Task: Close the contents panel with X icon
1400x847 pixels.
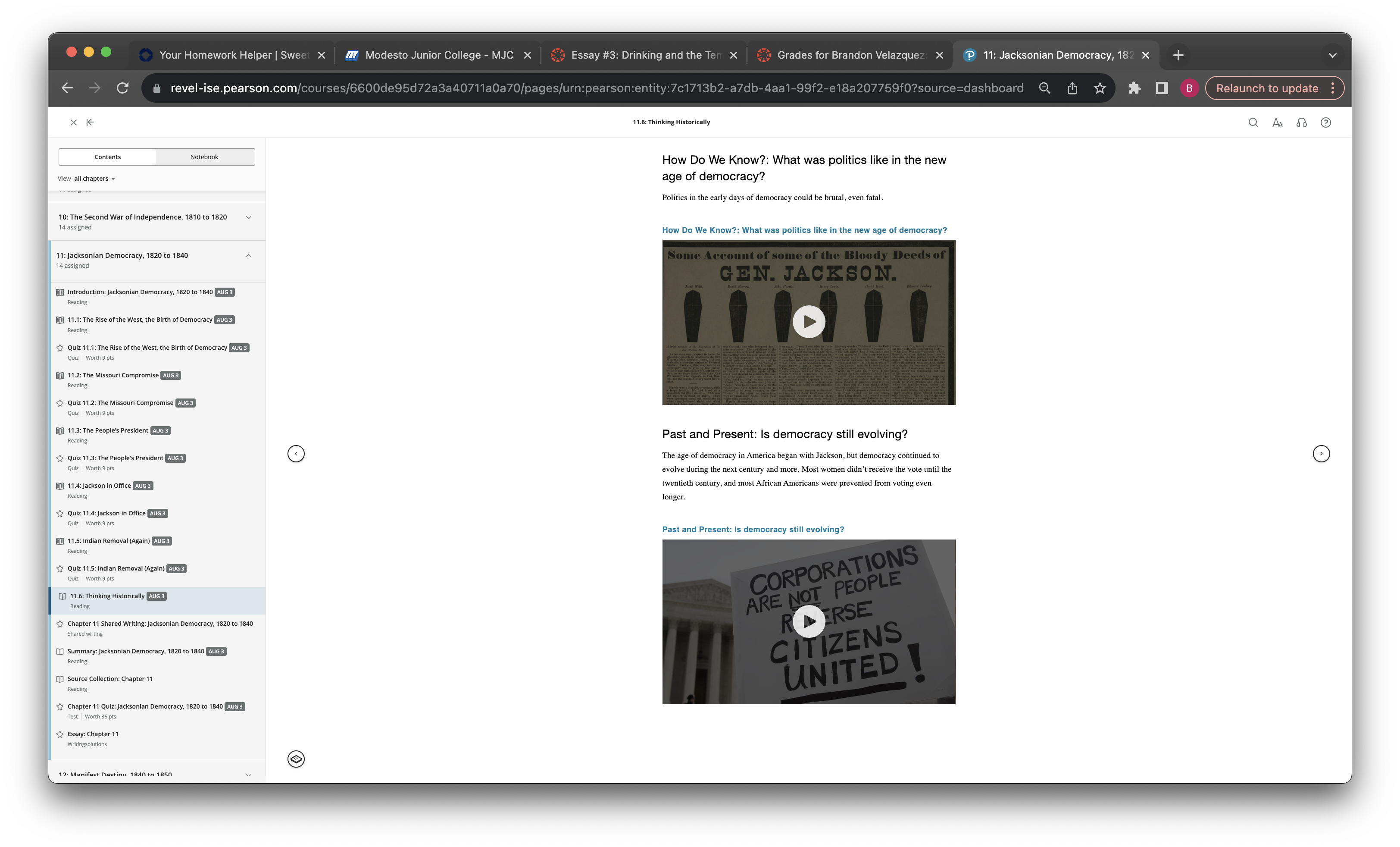Action: [73, 122]
